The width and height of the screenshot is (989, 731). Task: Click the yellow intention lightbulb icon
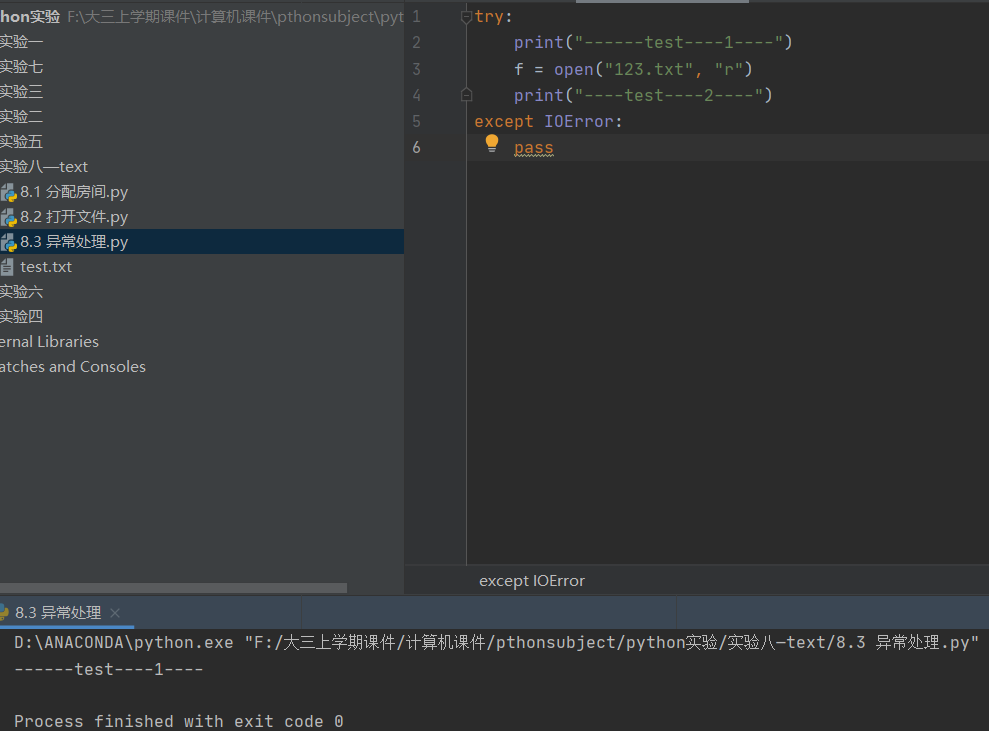coord(492,144)
